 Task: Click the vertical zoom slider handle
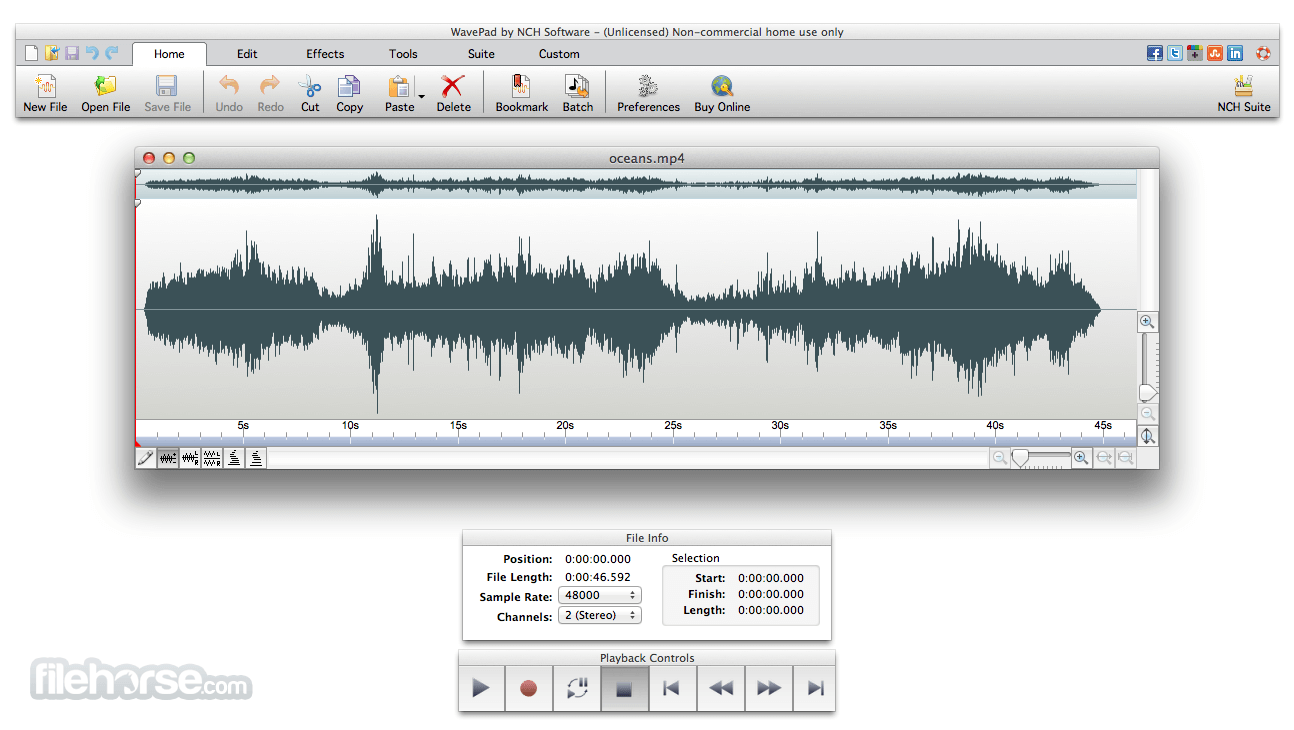(1148, 393)
